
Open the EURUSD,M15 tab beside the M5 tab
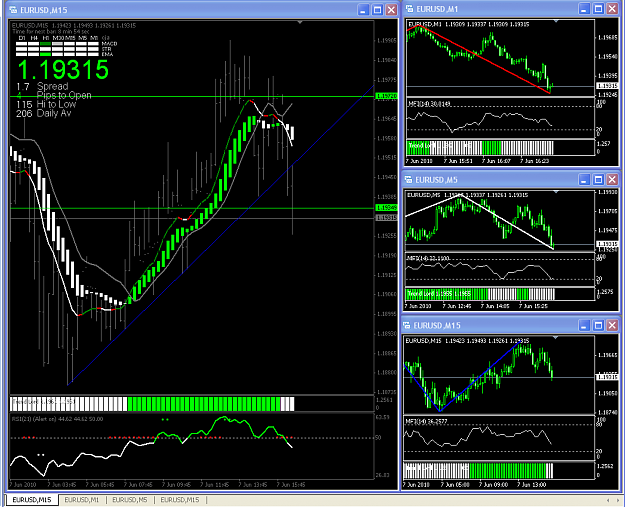(180, 499)
